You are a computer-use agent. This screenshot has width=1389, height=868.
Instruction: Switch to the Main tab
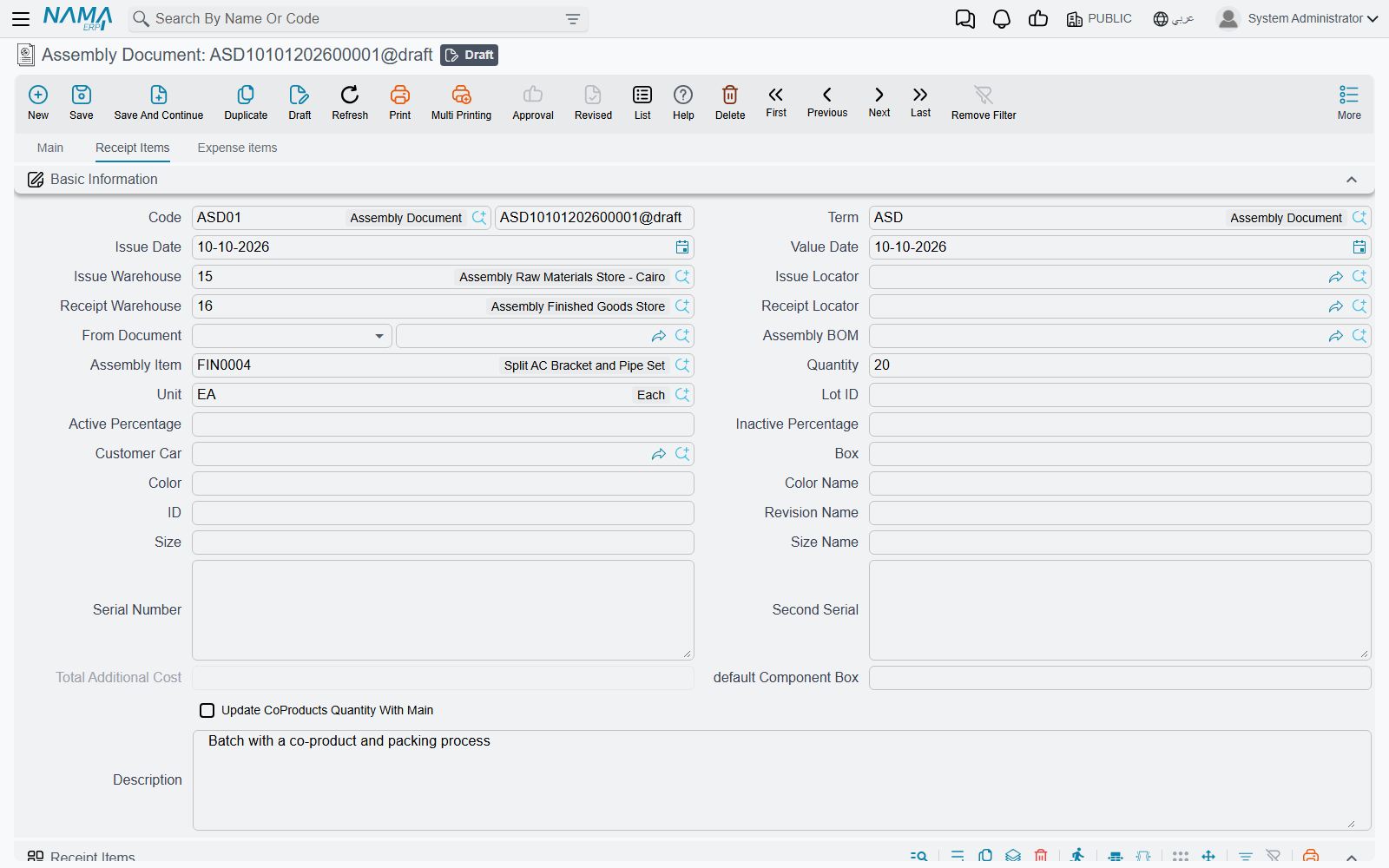pyautogui.click(x=50, y=148)
